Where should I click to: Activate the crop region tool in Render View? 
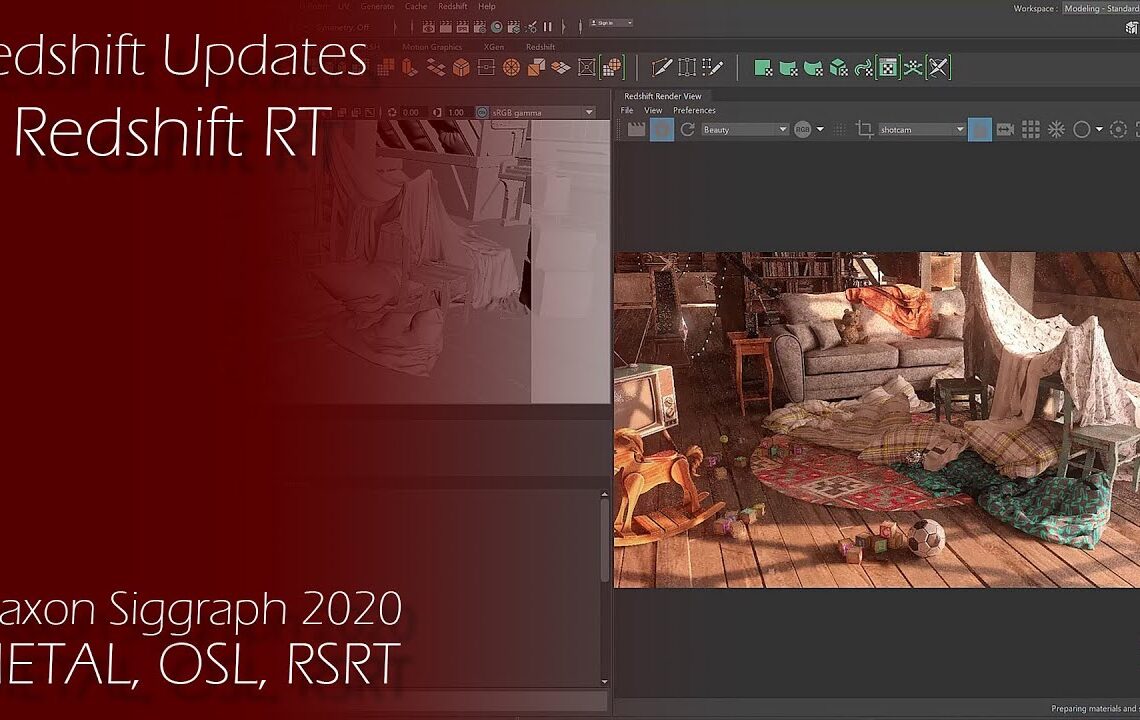click(866, 128)
